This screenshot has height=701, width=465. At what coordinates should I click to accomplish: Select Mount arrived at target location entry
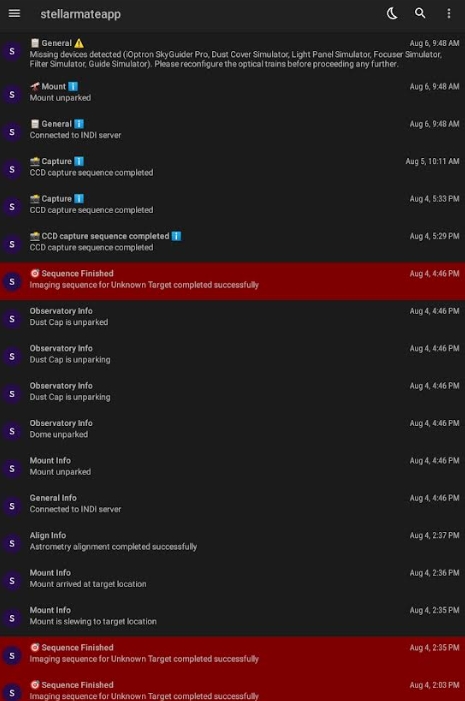[x=232, y=580]
